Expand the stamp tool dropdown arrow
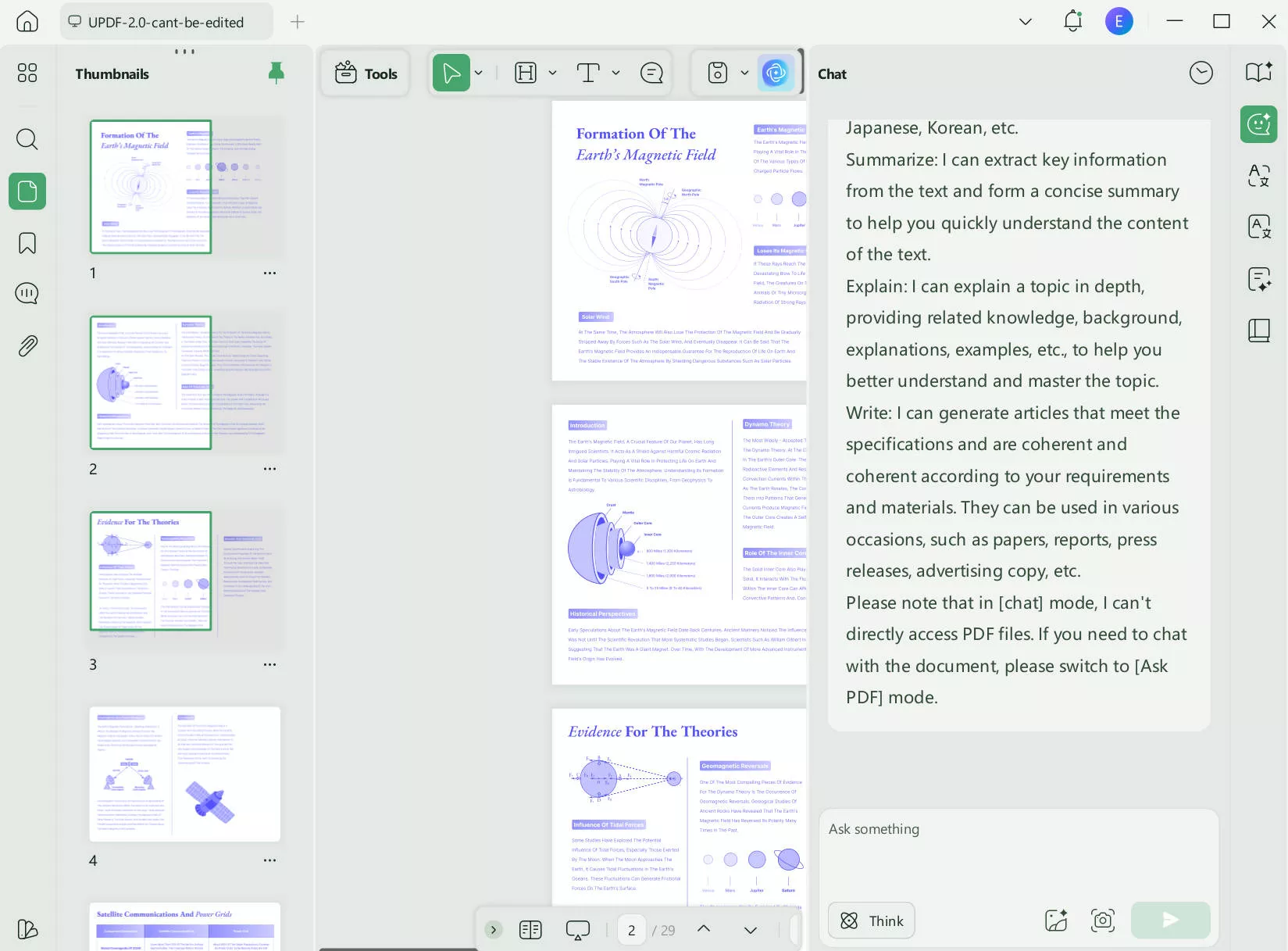This screenshot has width=1288, height=951. click(x=744, y=73)
